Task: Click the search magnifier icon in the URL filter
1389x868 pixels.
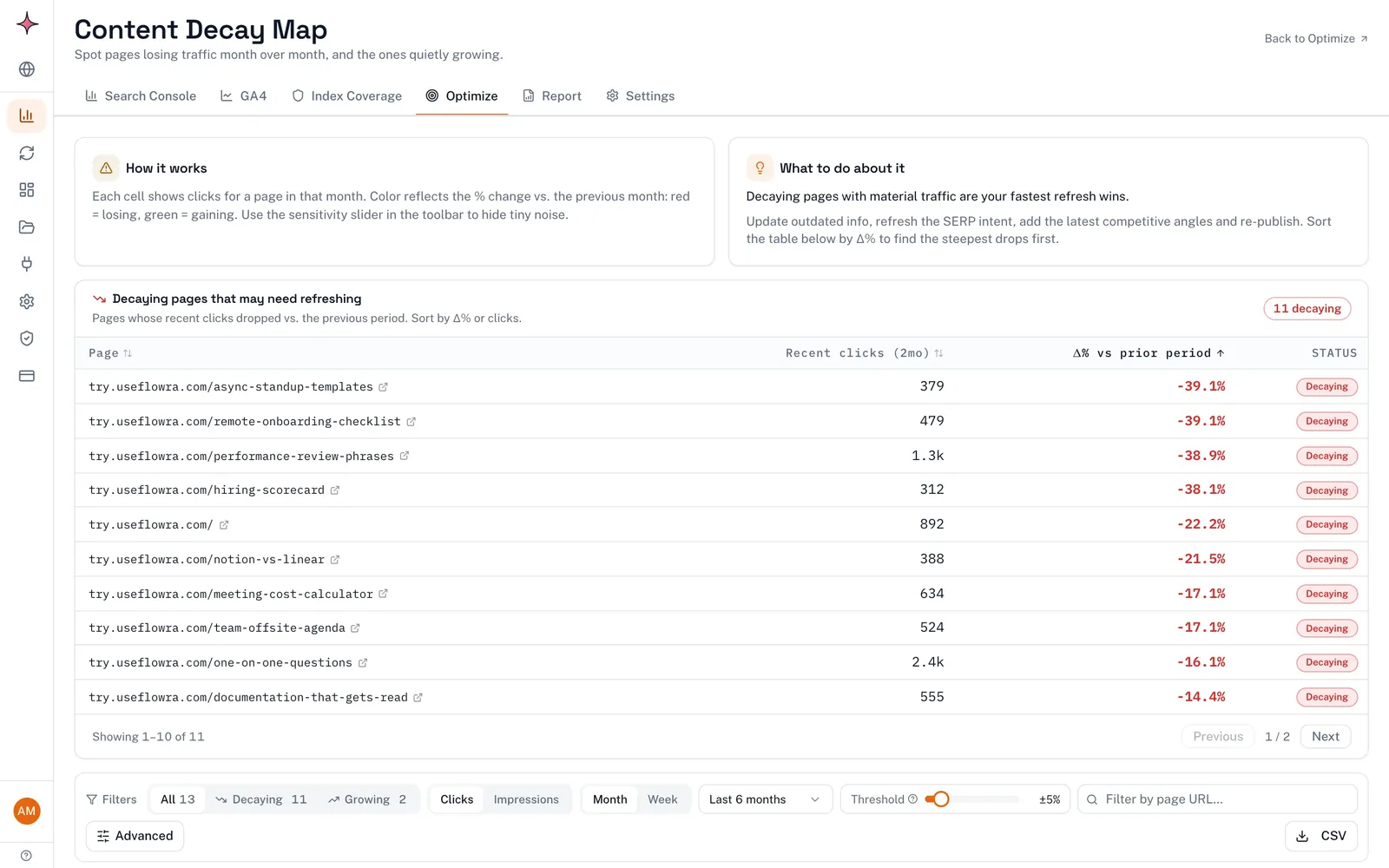Action: pos(1092,799)
